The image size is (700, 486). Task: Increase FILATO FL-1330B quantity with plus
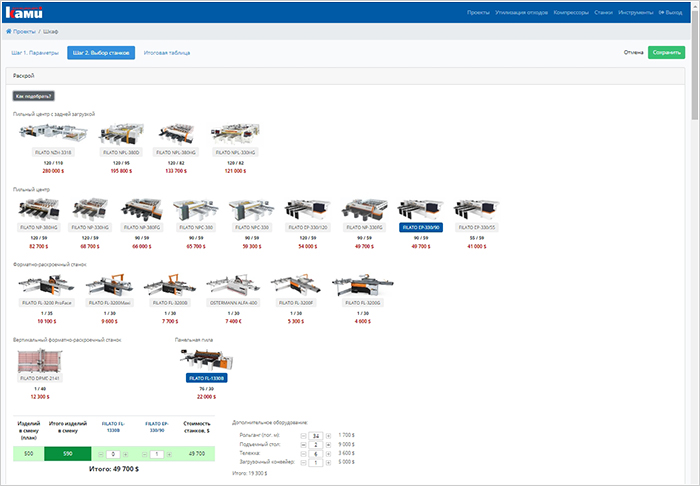click(x=125, y=454)
